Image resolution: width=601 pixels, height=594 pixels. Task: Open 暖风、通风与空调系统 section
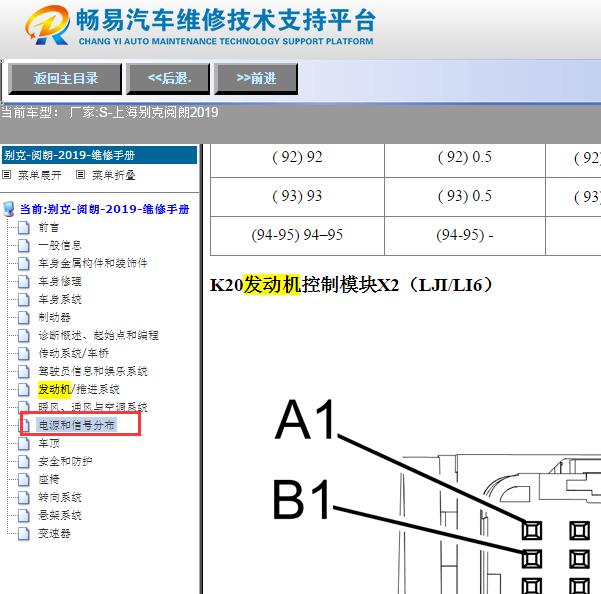click(93, 407)
